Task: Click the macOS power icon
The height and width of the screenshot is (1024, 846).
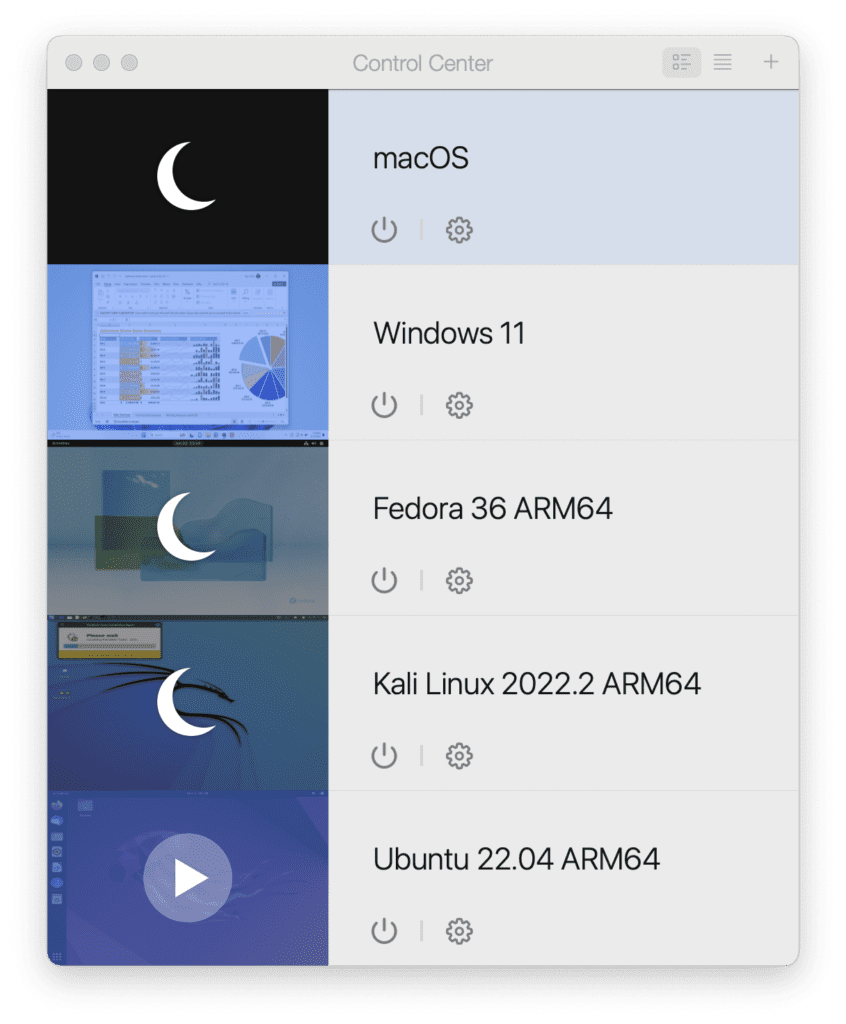Action: click(x=384, y=230)
